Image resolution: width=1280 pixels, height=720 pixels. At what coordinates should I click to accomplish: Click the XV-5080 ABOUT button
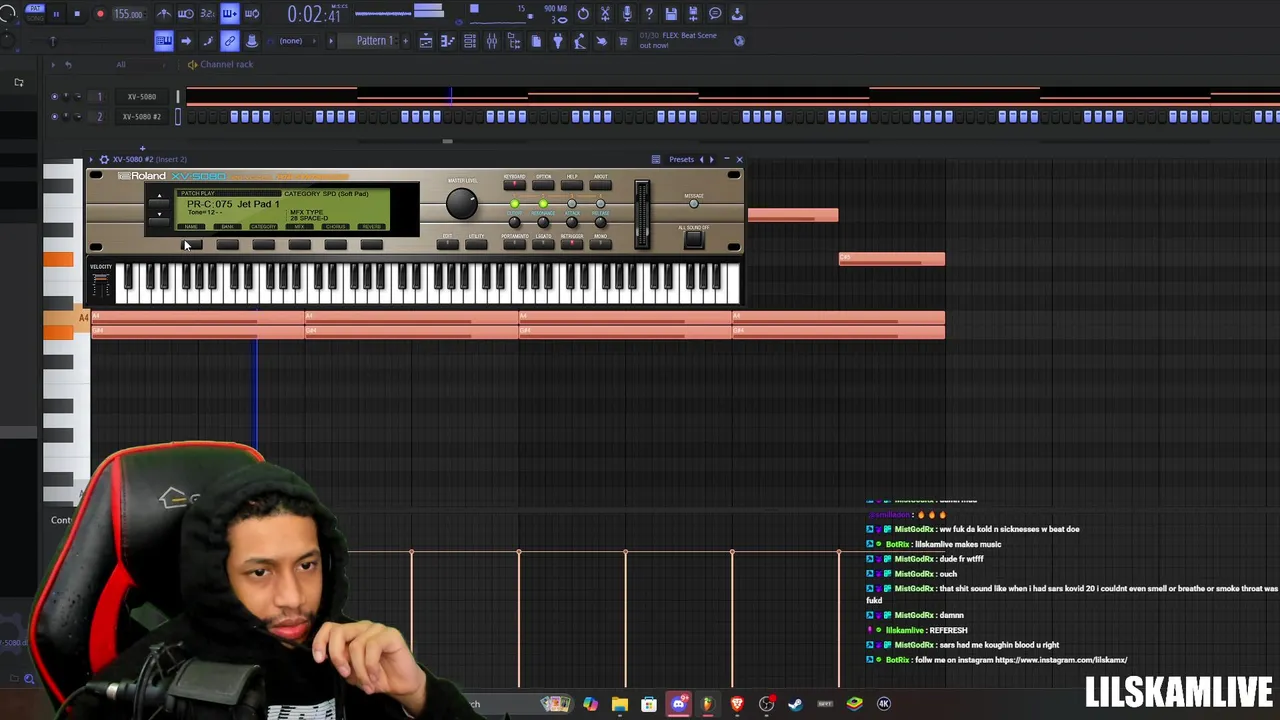click(601, 184)
